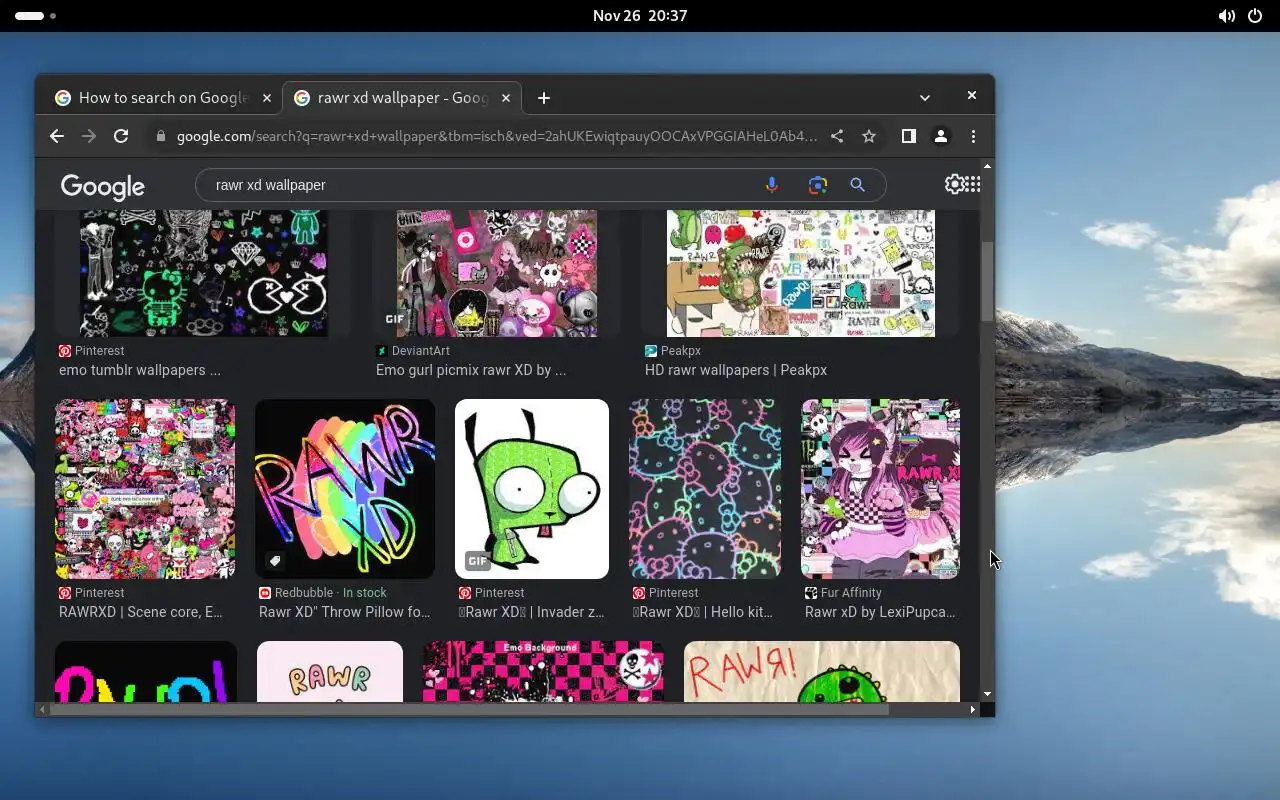Viewport: 1280px width, 800px height.
Task: Go to the Google logo home
Action: tap(103, 186)
